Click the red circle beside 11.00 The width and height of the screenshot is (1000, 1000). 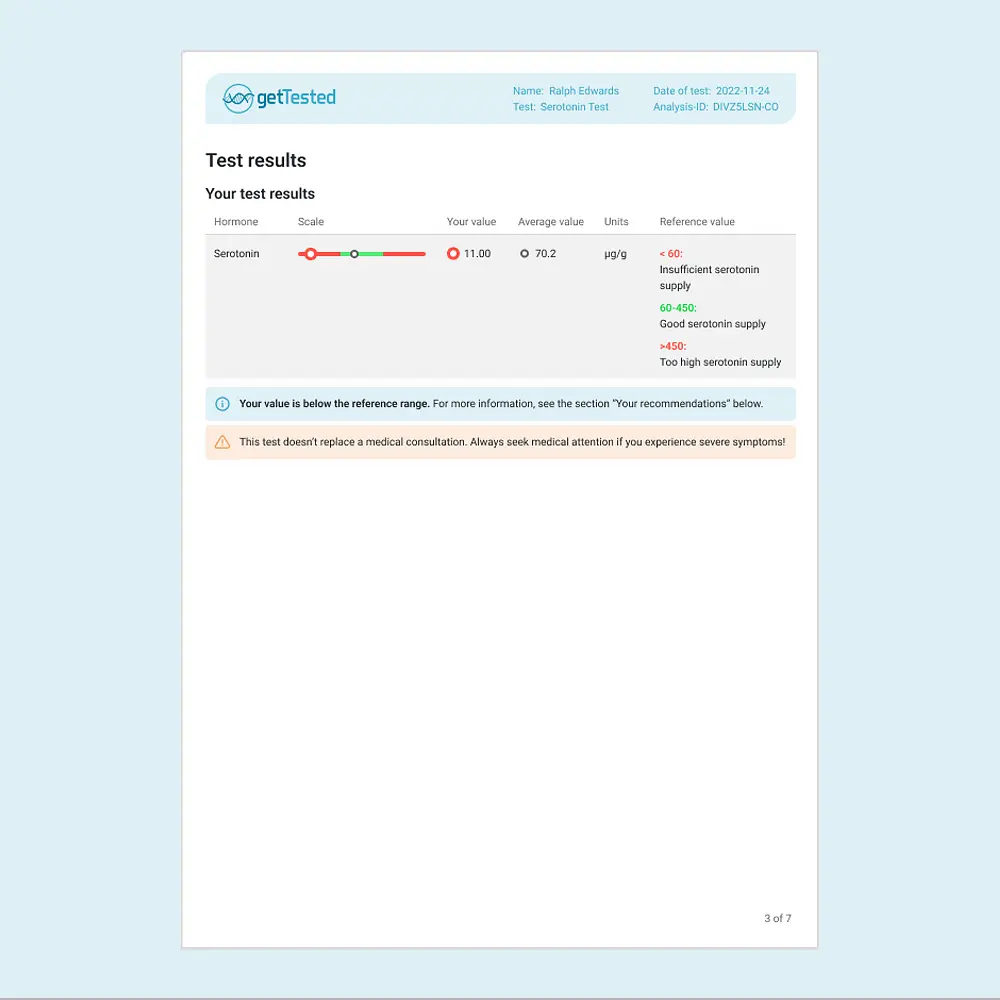click(x=453, y=254)
